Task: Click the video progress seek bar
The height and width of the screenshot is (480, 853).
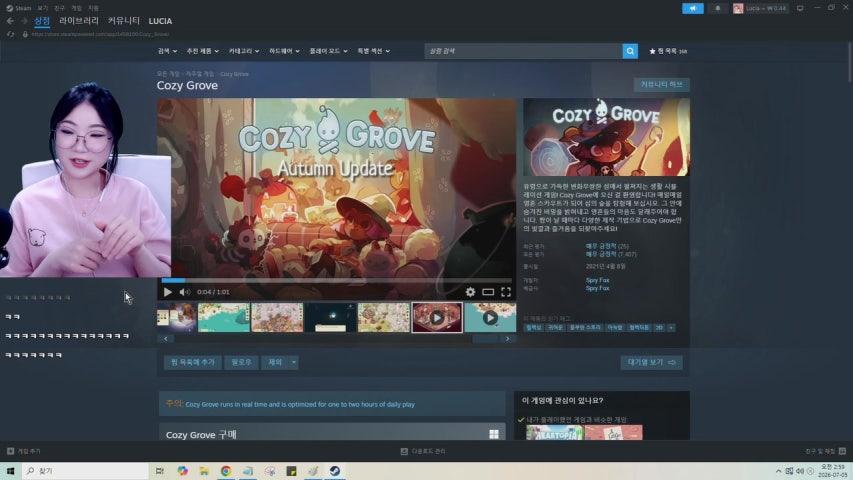Action: pyautogui.click(x=337, y=280)
